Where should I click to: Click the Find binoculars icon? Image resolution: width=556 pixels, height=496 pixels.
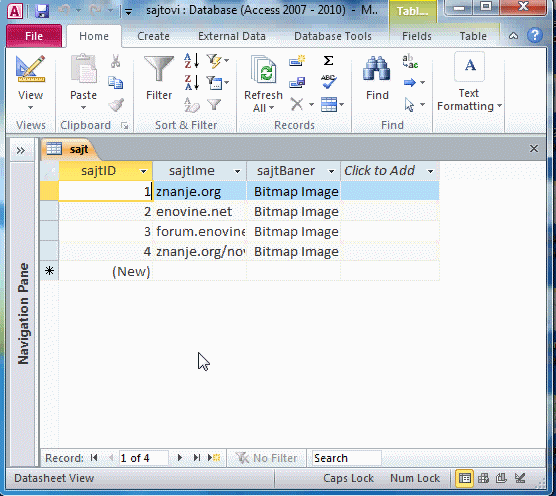pos(377,68)
